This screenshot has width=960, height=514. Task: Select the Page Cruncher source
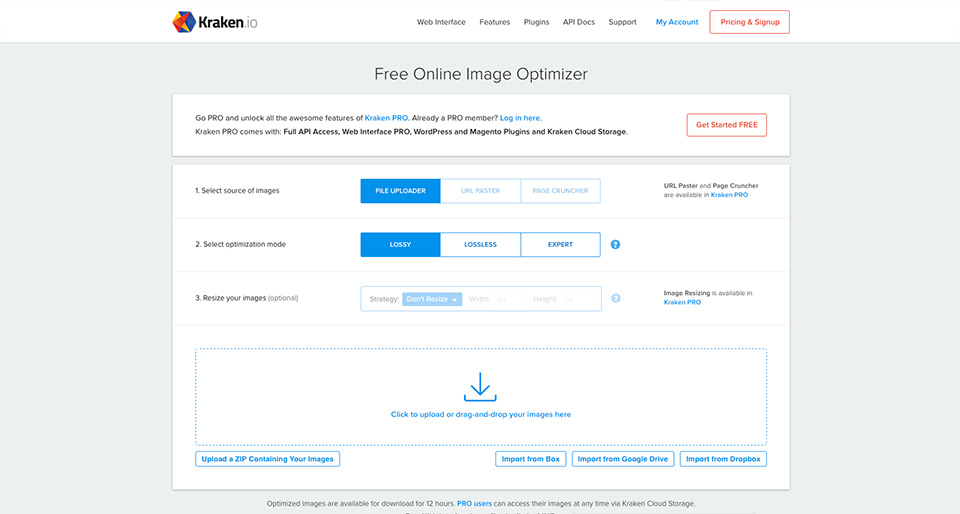click(560, 191)
